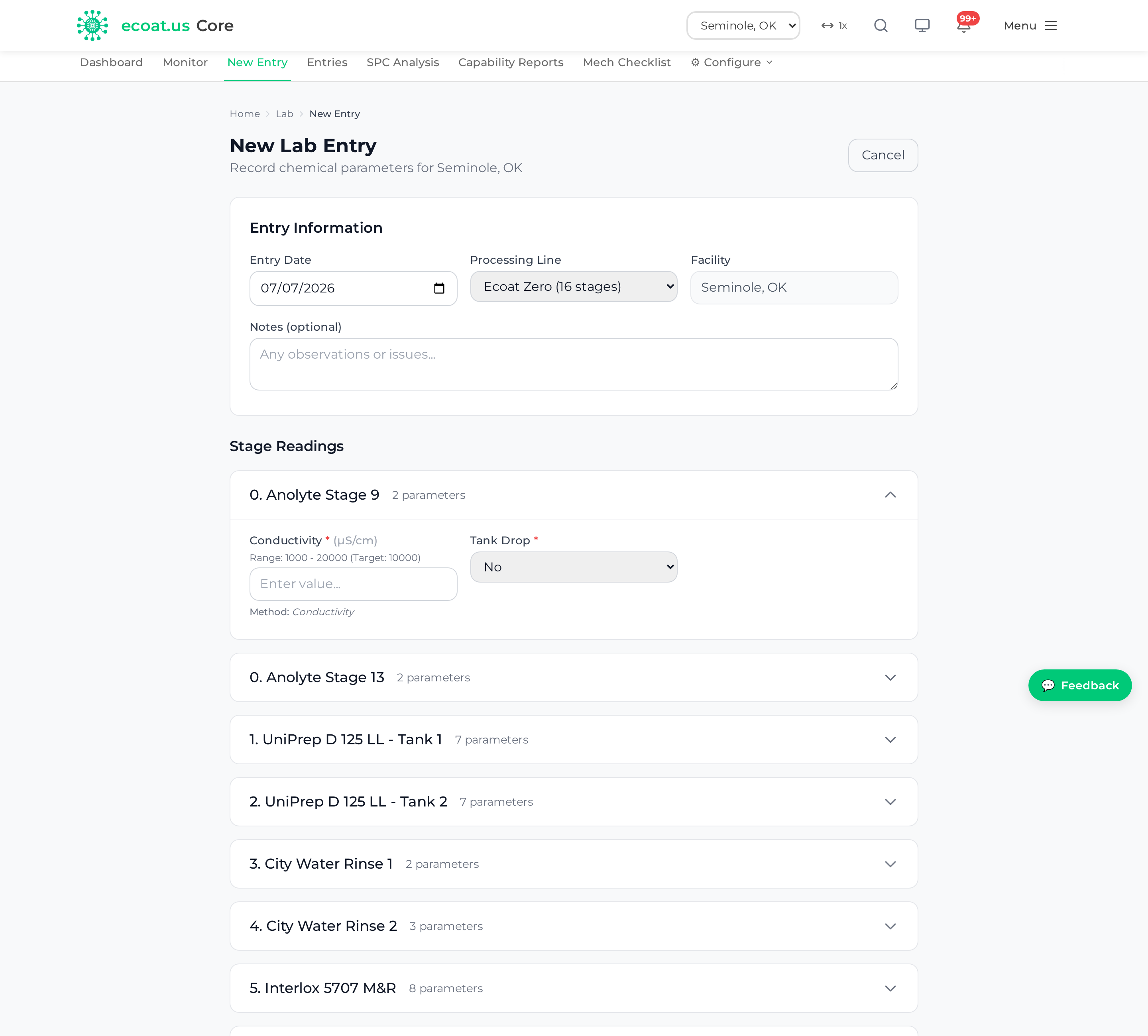This screenshot has height=1036, width=1148.
Task: Click the Cancel button
Action: point(883,155)
